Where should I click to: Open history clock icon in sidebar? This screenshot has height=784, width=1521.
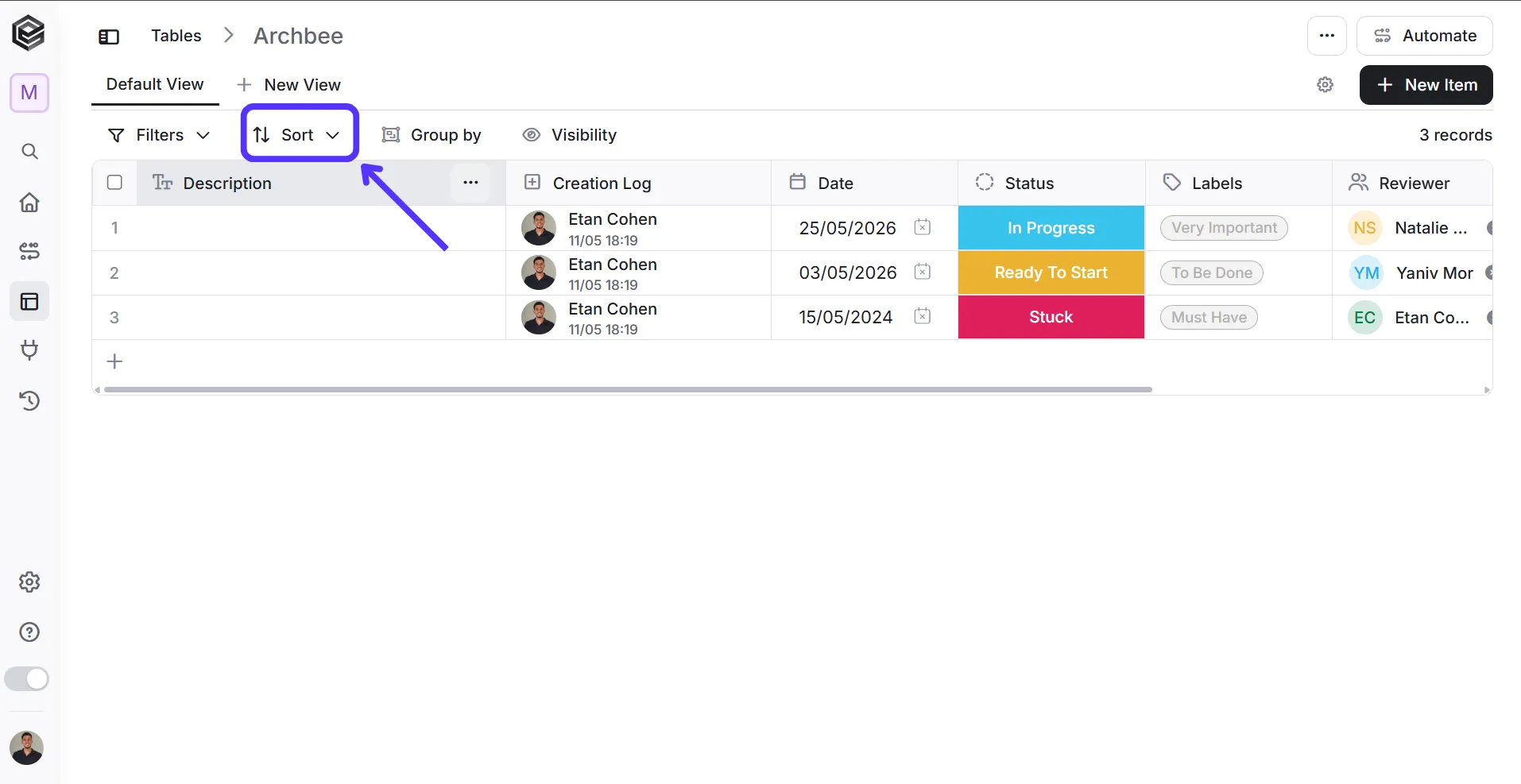coord(29,400)
